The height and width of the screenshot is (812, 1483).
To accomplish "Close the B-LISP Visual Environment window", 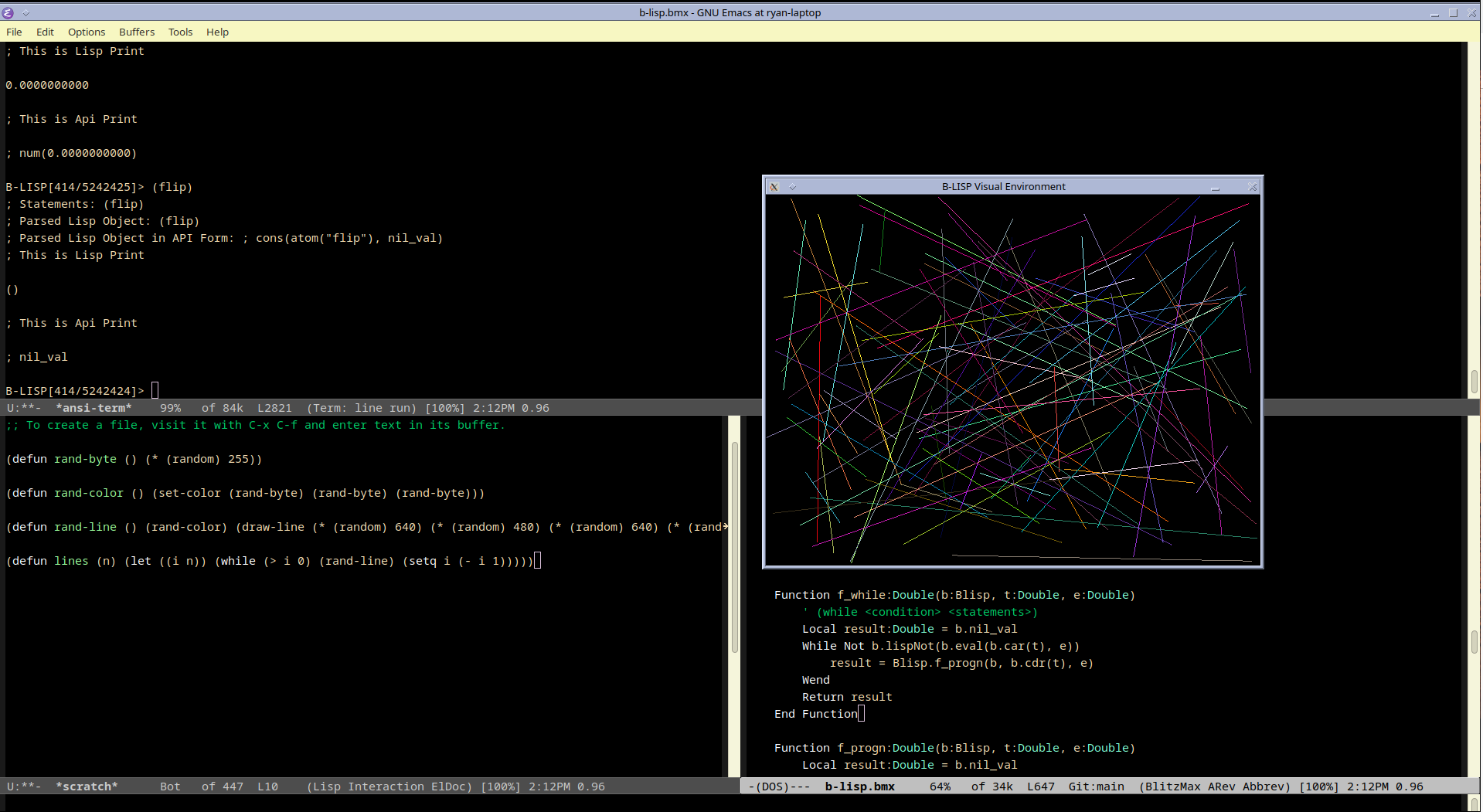I will pos(1253,187).
